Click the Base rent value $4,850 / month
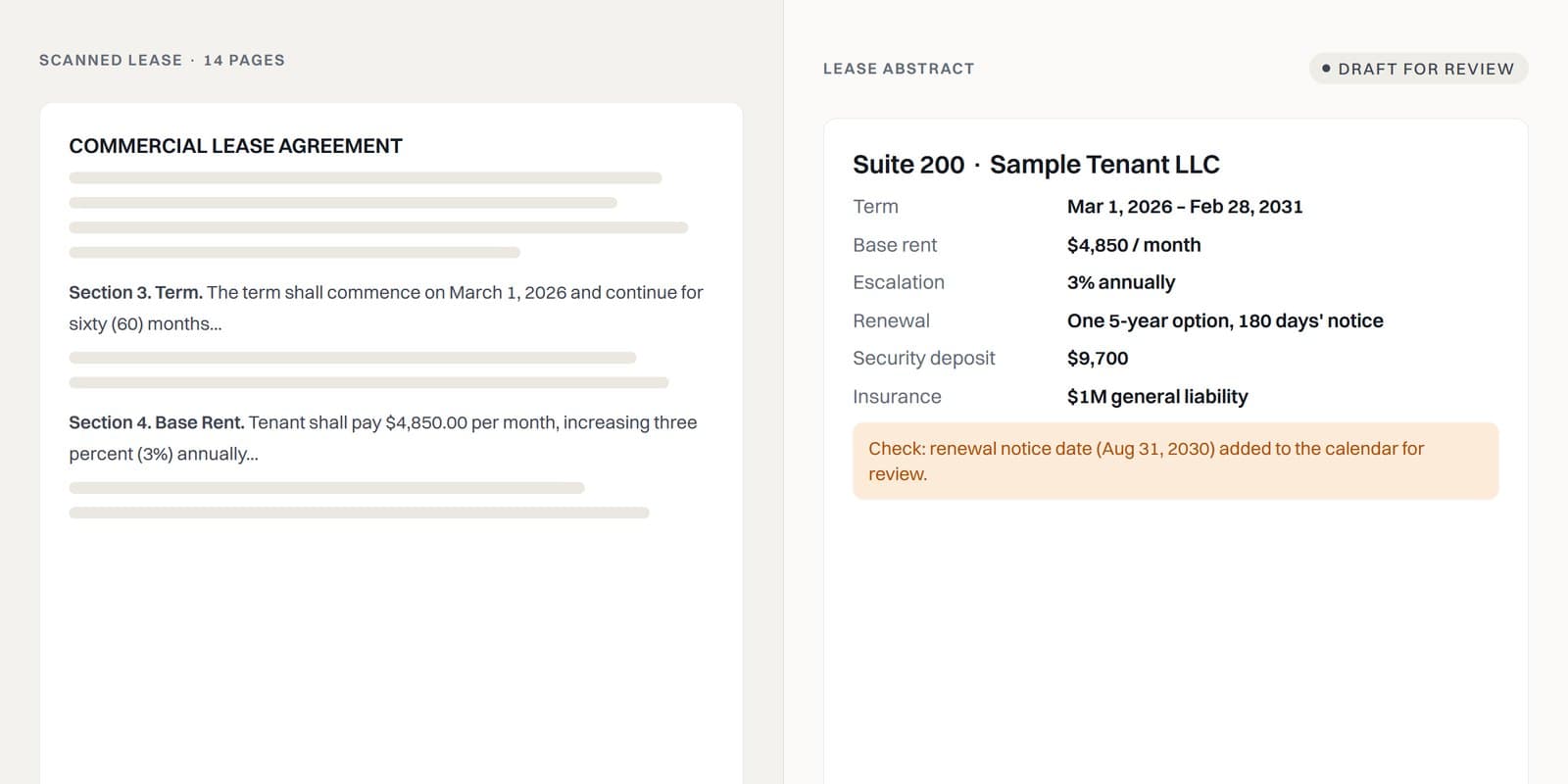 click(1134, 245)
